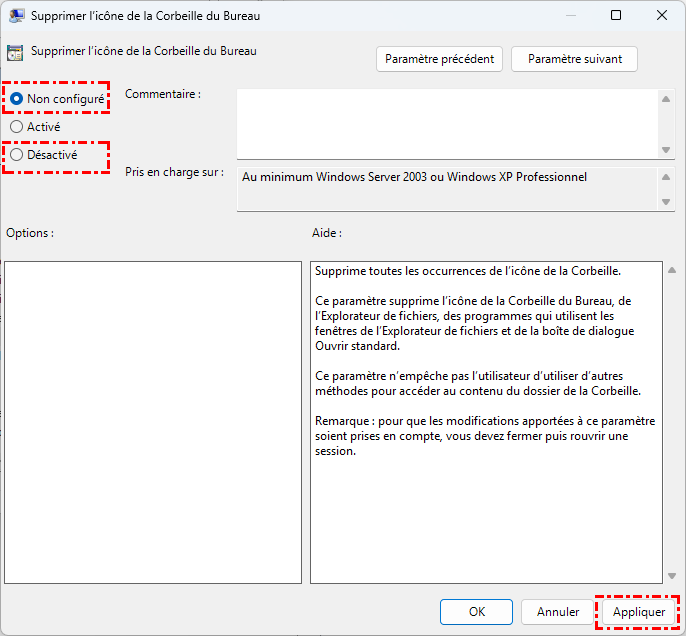Click the Aide description text area

tap(485, 422)
